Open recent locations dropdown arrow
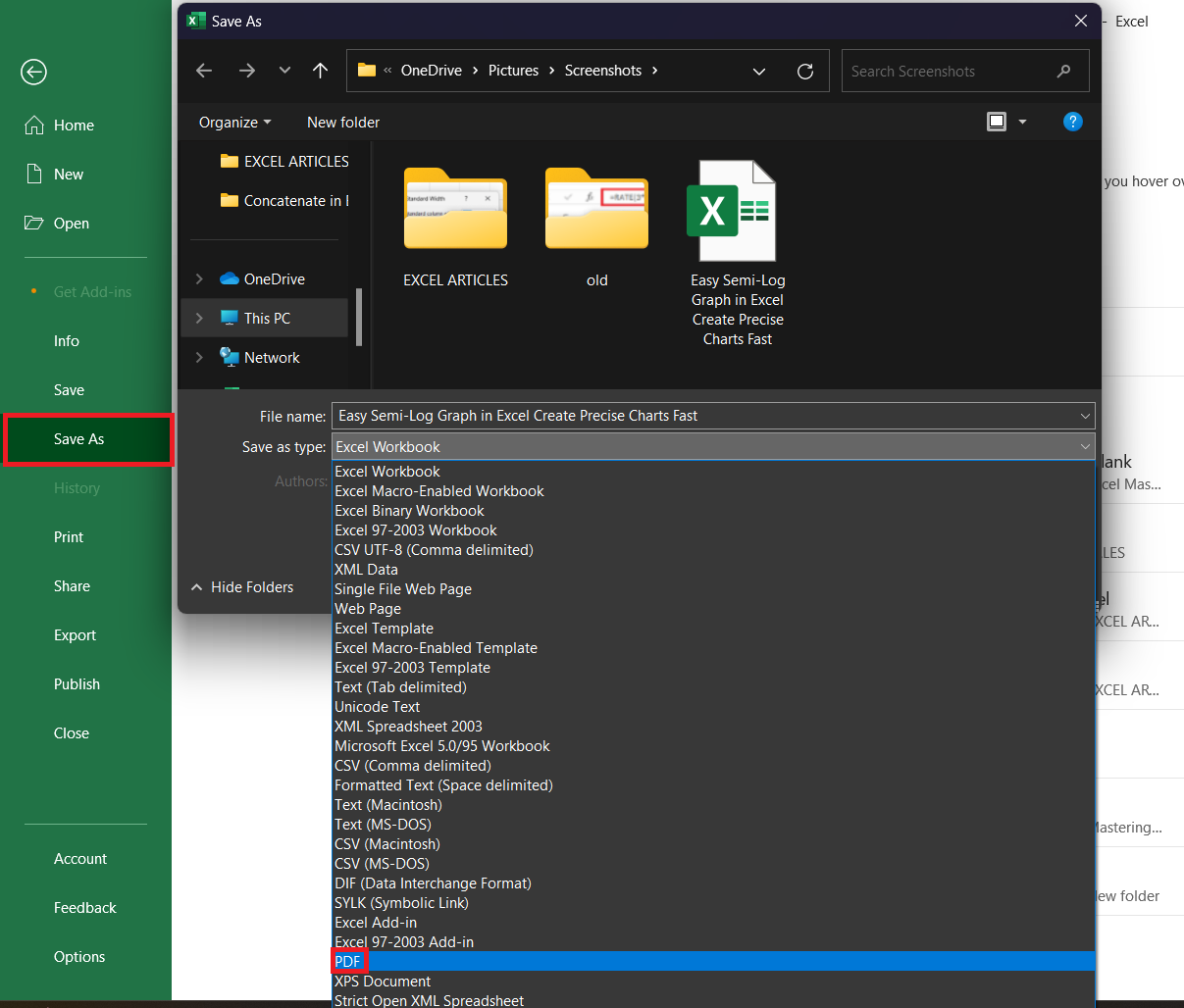 (x=284, y=71)
